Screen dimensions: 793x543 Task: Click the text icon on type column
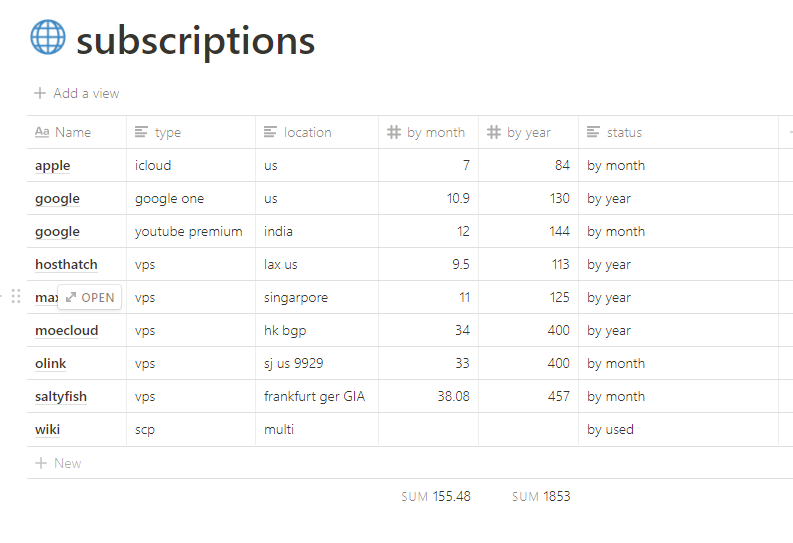[142, 132]
